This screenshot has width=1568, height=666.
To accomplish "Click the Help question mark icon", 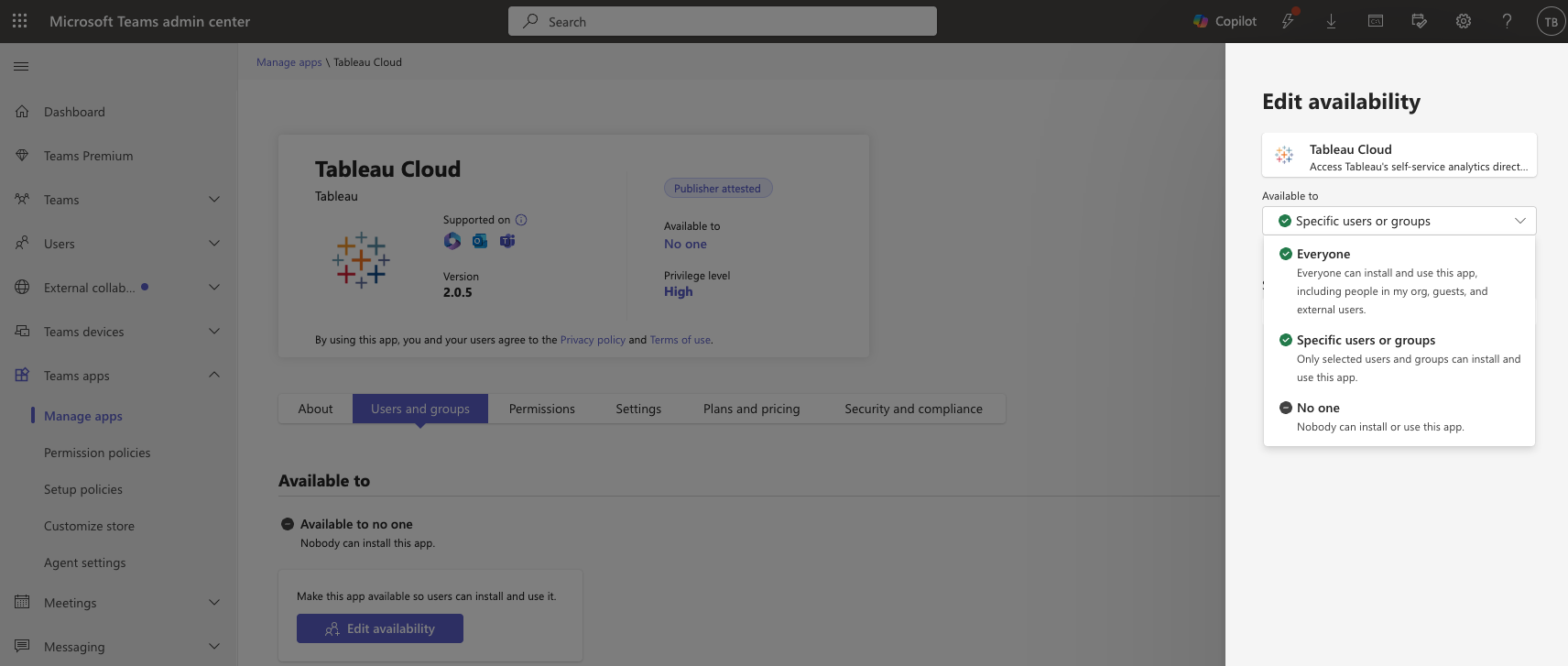I will [x=1507, y=21].
